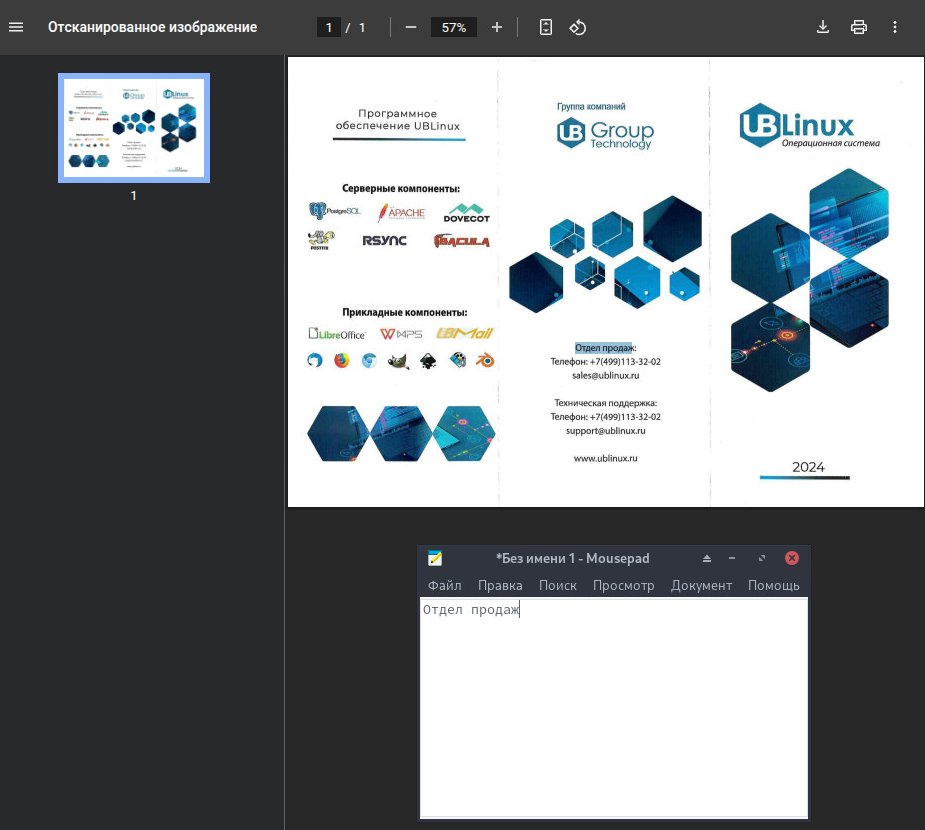Open the Просмотр menu in Mousepad
Screen dimensions: 925x830
[x=623, y=585]
